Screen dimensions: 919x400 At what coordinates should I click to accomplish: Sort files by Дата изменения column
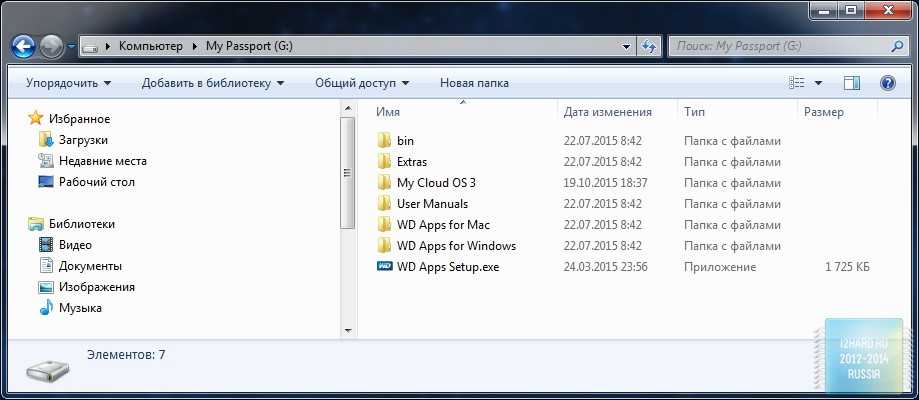(607, 112)
